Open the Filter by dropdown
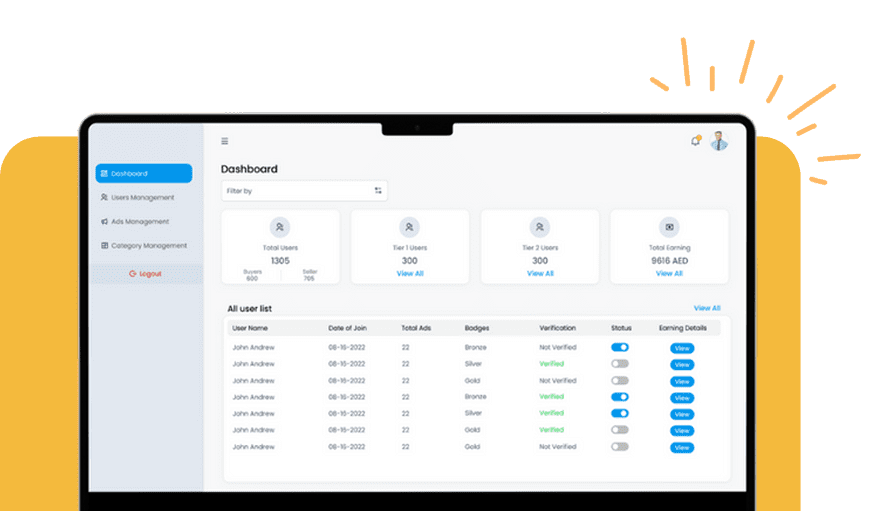Viewport: 886px width, 511px height. 304,191
